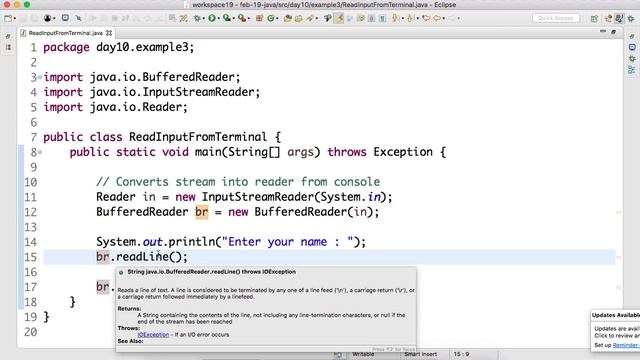Open the New Java Class dropdown arrow
This screenshot has width=640, height=360.
277,18
